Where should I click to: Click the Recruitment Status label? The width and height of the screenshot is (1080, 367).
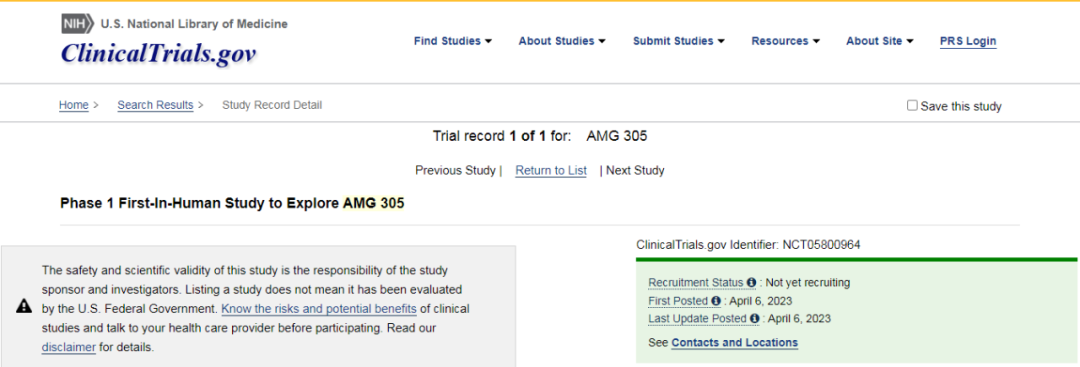(x=696, y=283)
